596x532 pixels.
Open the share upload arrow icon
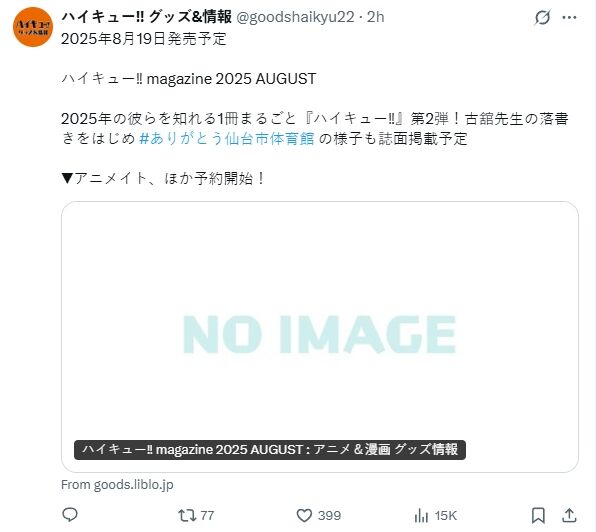click(x=569, y=516)
